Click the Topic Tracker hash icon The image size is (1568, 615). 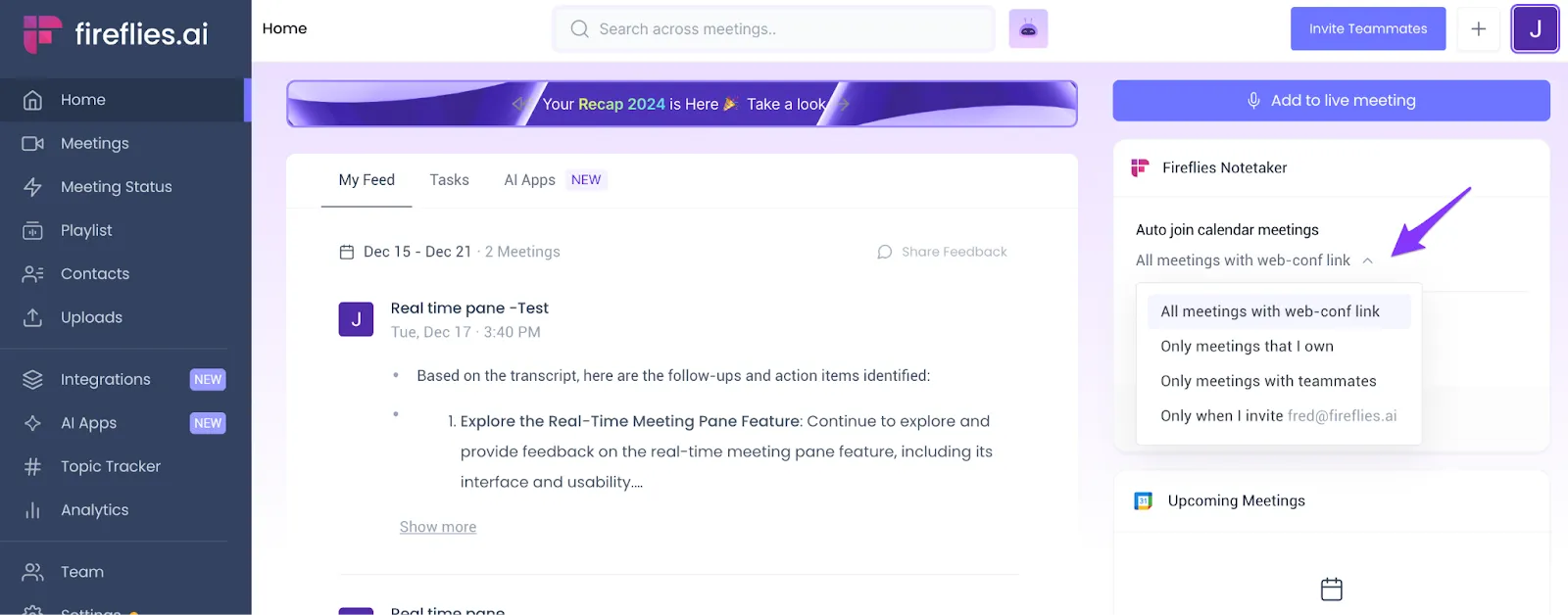pos(32,467)
